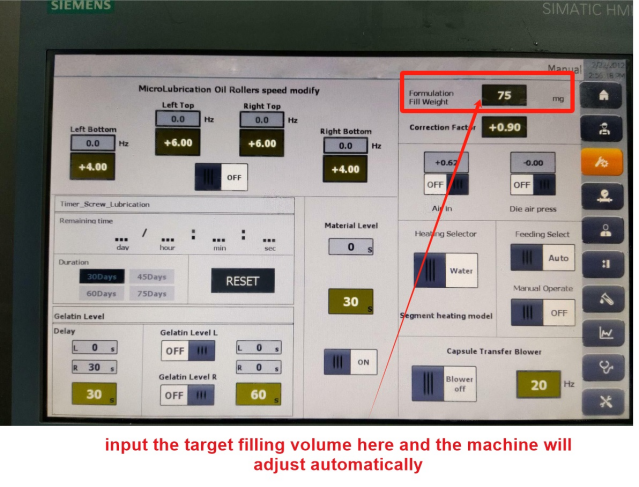
Task: Tap the Left Top +6.00 speed value
Action: [x=178, y=143]
